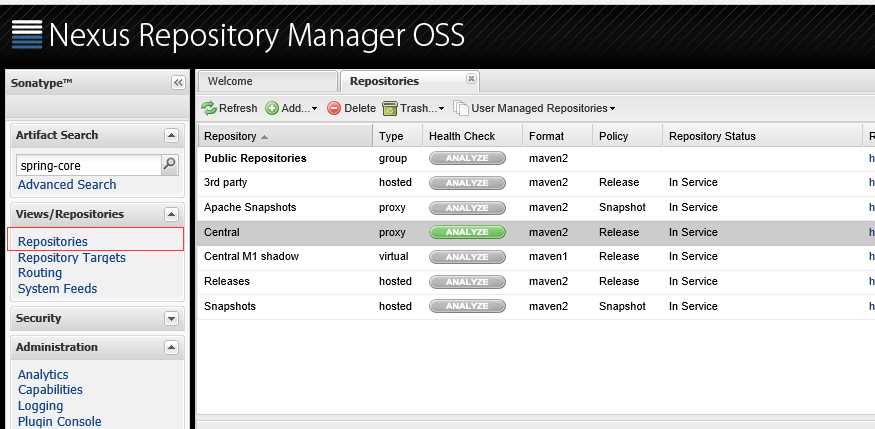Collapse the Sonatype sidebar panel
The image size is (875, 429).
pos(178,83)
